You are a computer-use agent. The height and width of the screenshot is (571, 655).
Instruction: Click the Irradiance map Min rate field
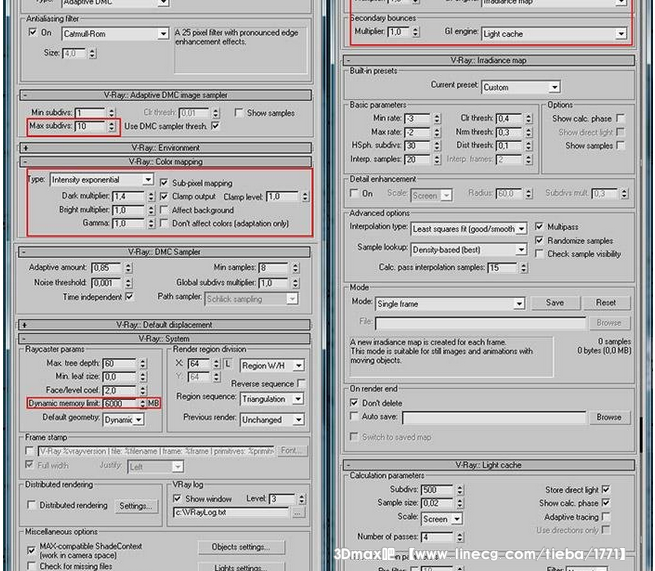tap(418, 119)
